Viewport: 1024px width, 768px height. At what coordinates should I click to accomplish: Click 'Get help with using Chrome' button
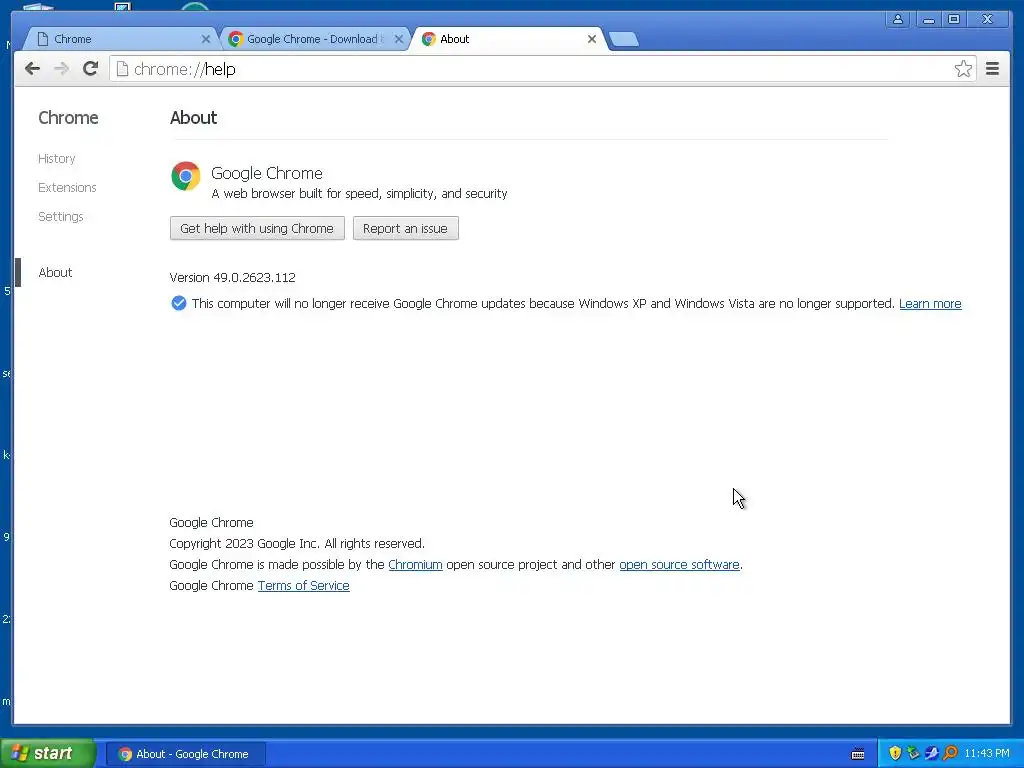coord(257,229)
